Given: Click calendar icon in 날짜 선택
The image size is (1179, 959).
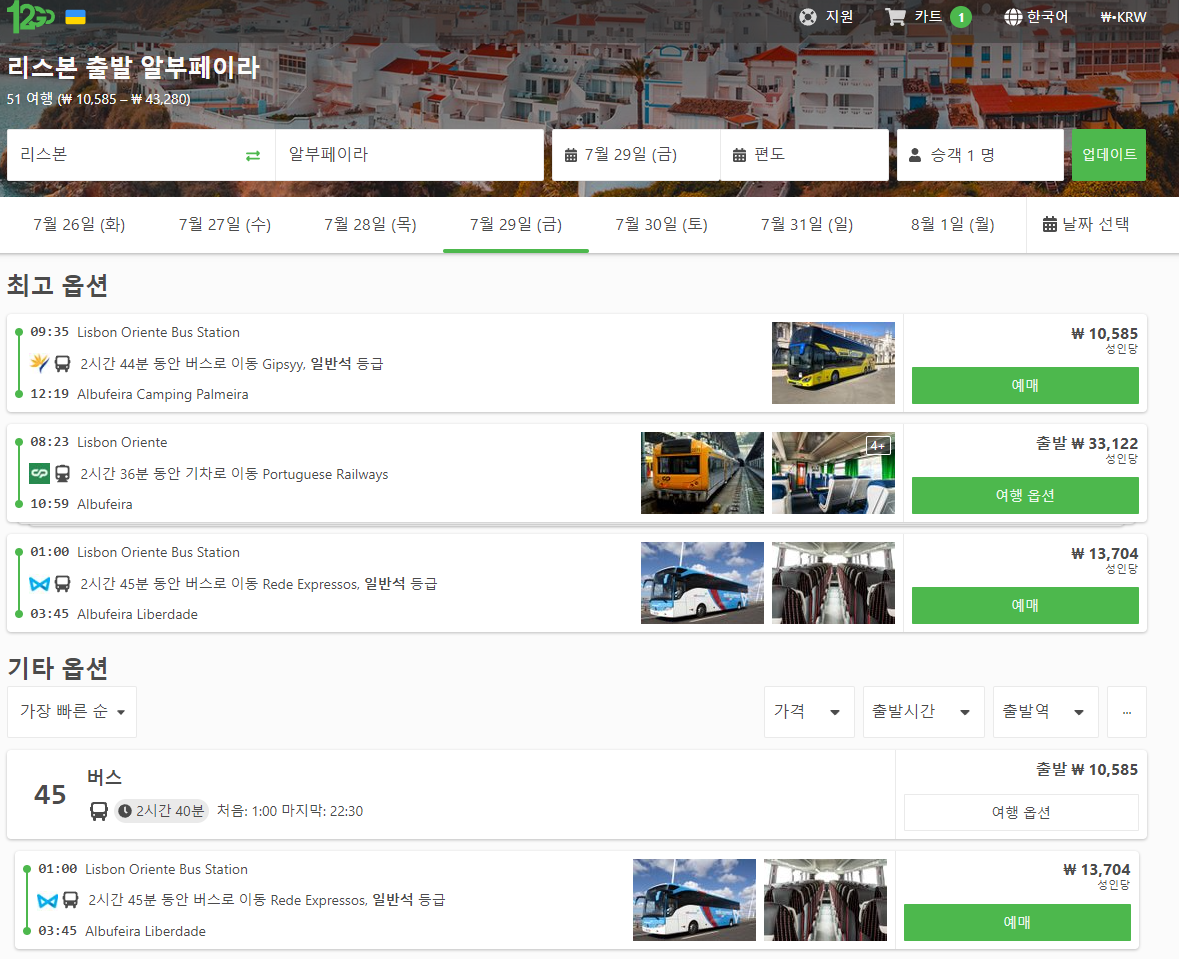Looking at the screenshot, I should [1050, 224].
